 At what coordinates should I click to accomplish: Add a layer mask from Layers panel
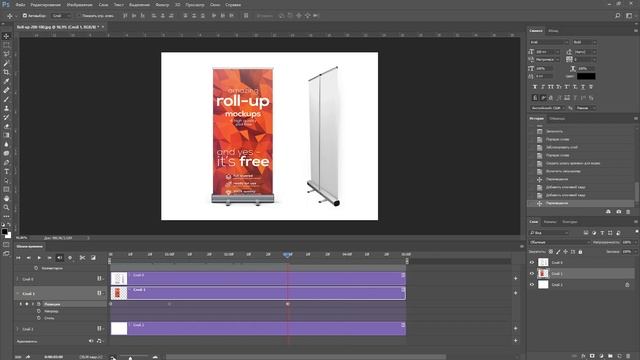[x=592, y=356]
